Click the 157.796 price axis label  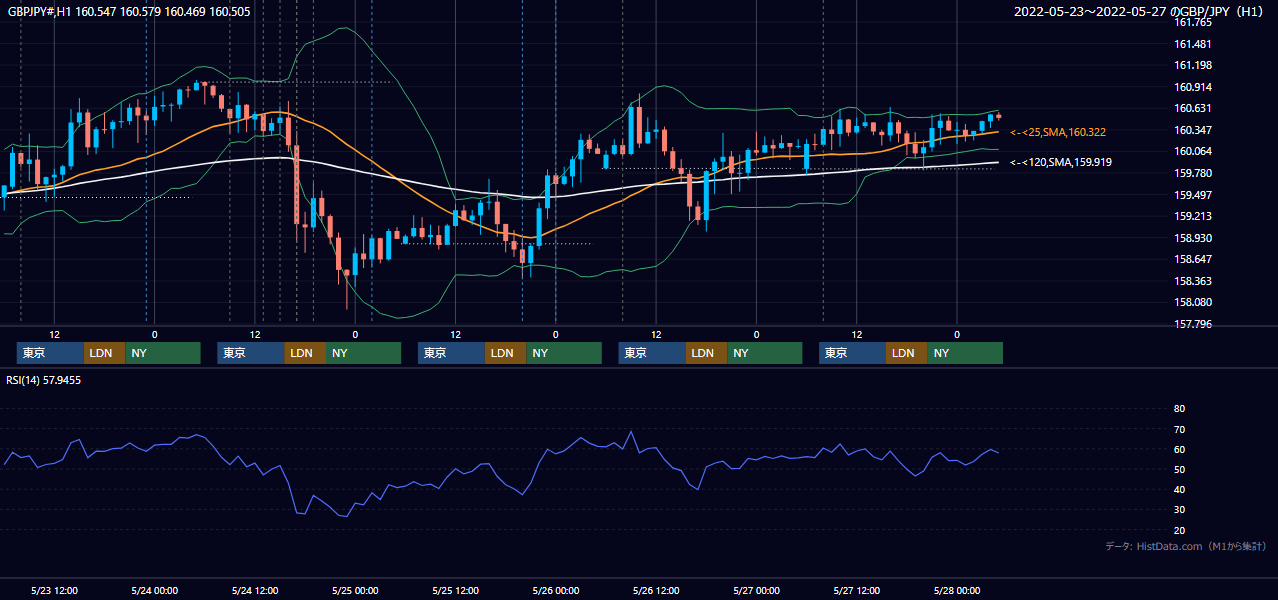[x=1193, y=324]
